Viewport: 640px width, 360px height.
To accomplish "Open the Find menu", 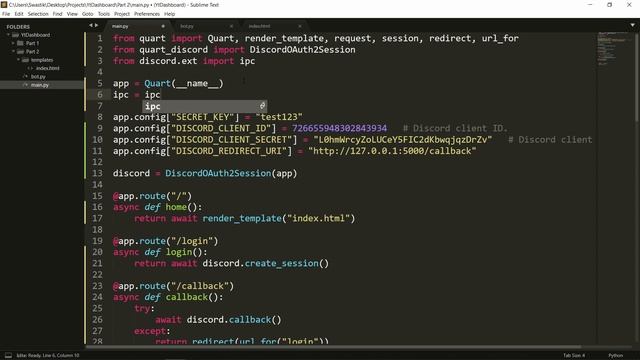I will click(x=58, y=14).
